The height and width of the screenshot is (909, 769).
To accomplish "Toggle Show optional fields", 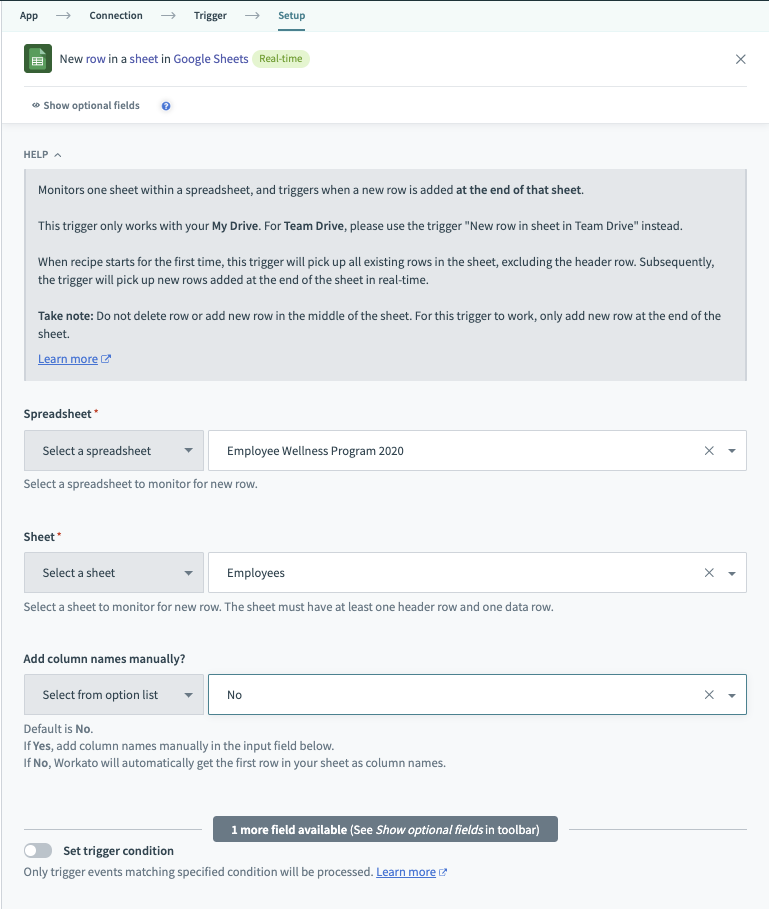I will pos(86,105).
